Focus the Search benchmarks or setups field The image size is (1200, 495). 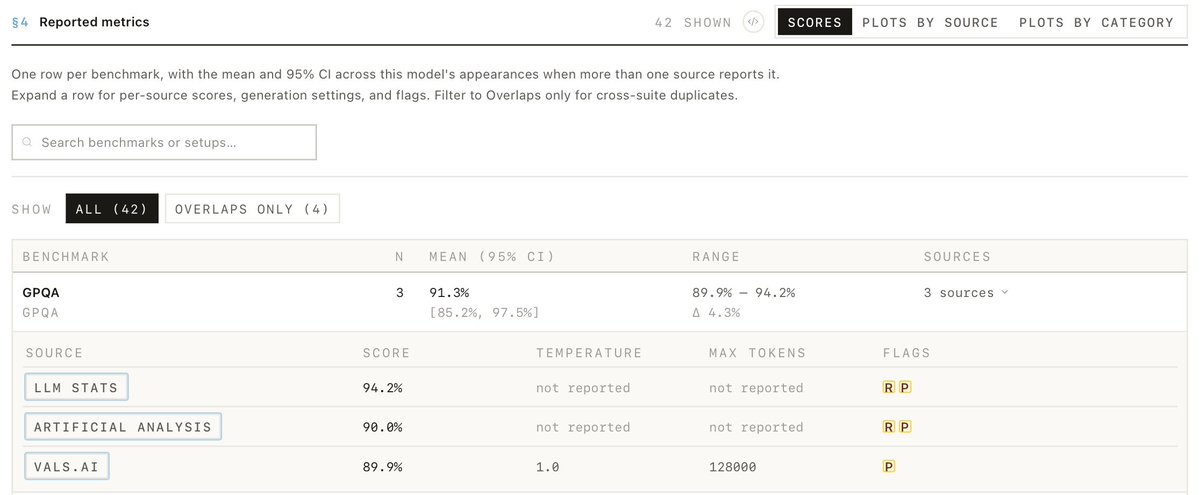(x=164, y=143)
